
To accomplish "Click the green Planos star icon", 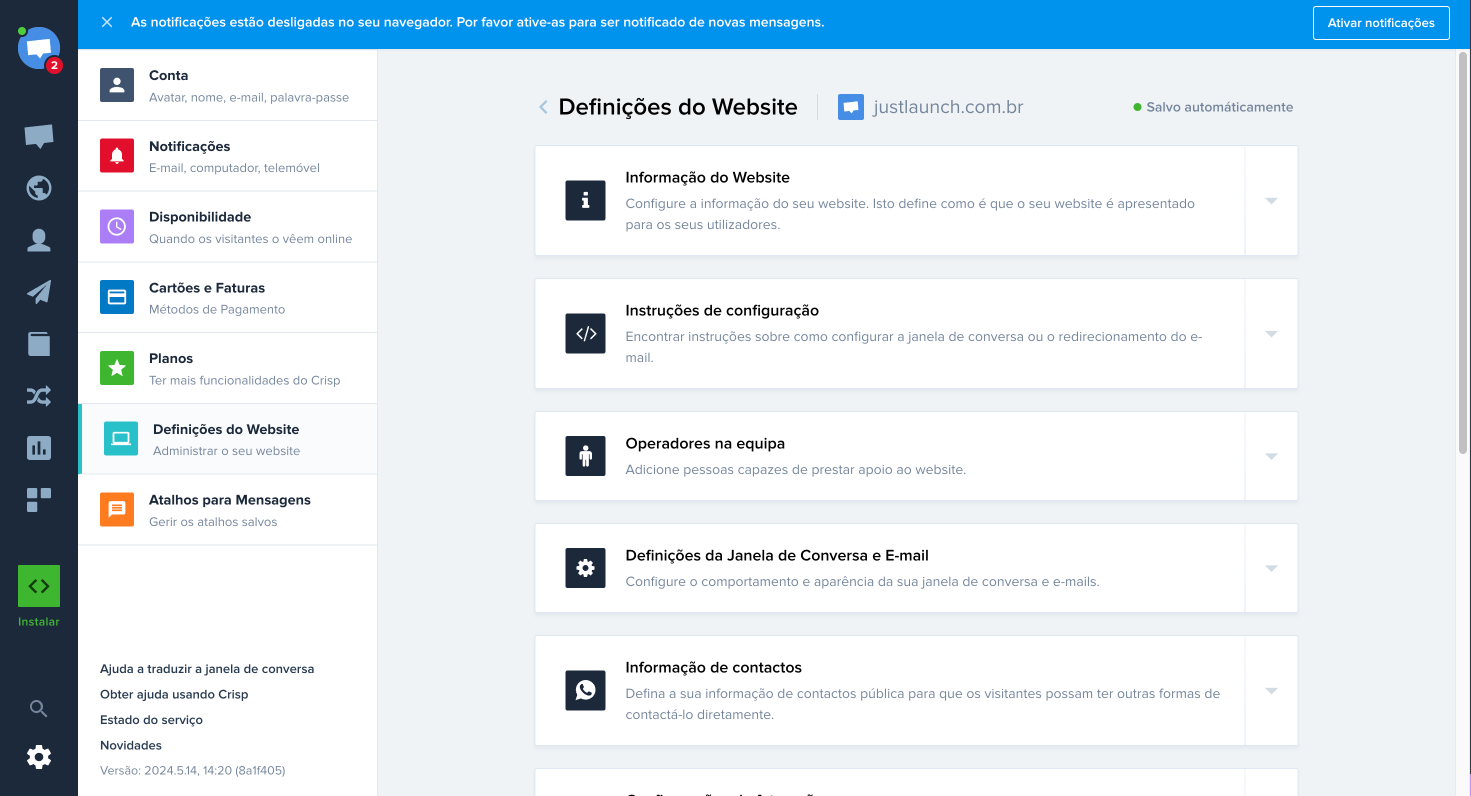I will 117,368.
